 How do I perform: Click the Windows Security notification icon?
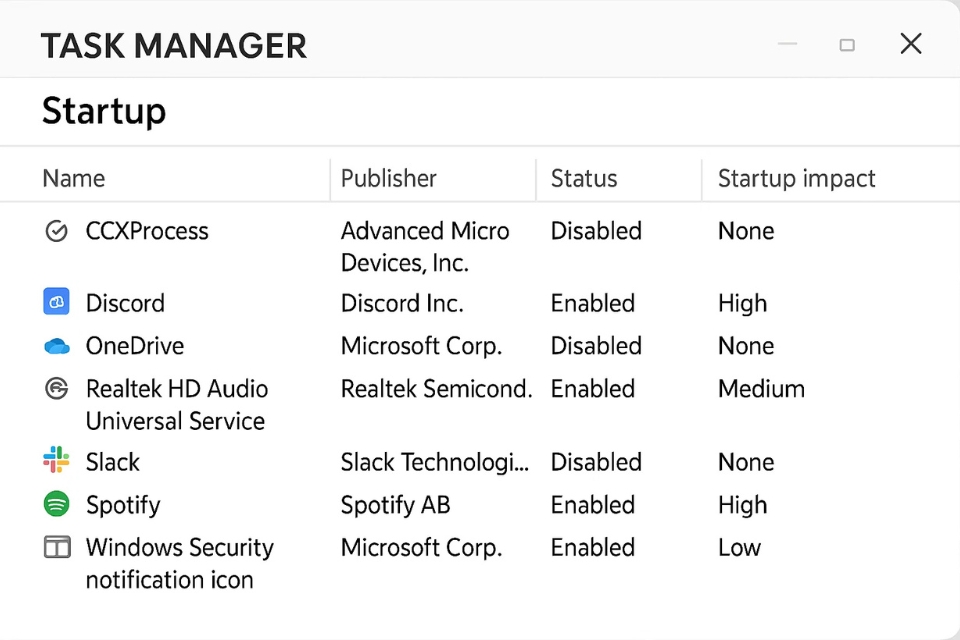57,547
